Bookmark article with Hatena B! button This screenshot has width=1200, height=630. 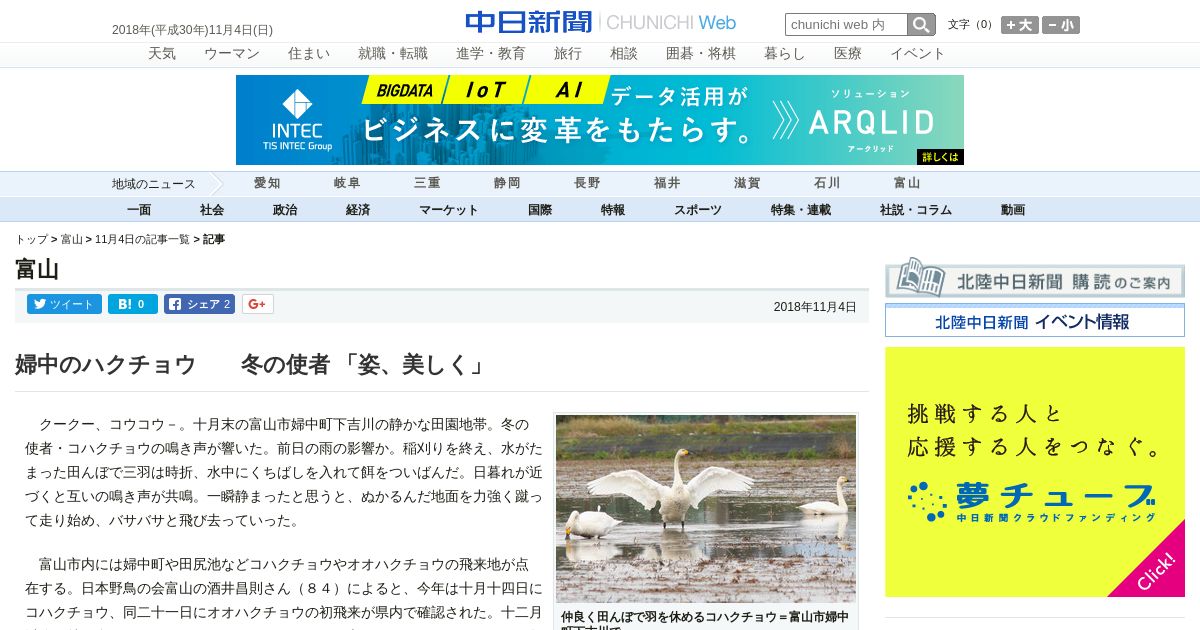point(133,304)
